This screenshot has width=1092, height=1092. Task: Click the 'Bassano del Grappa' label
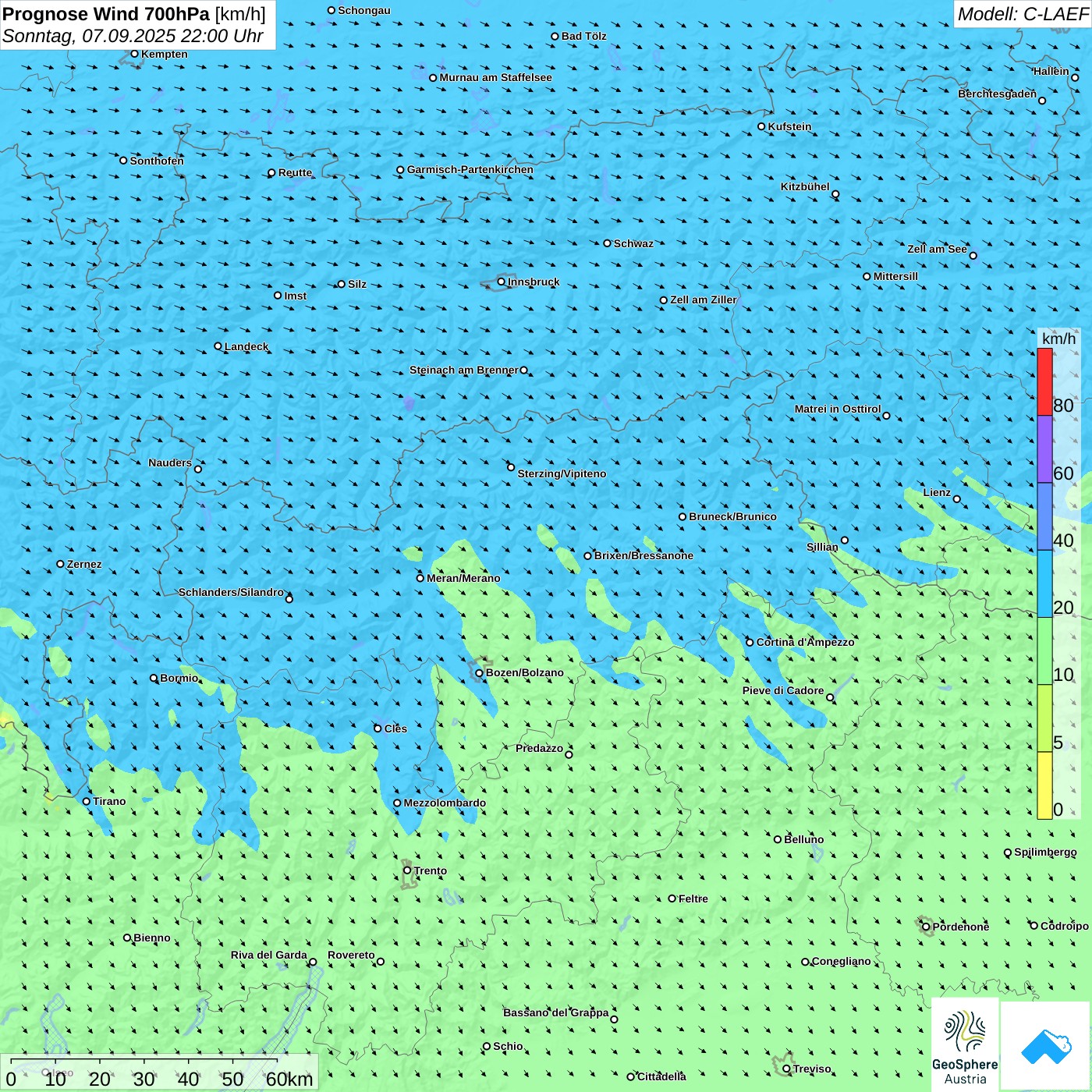point(556,1012)
